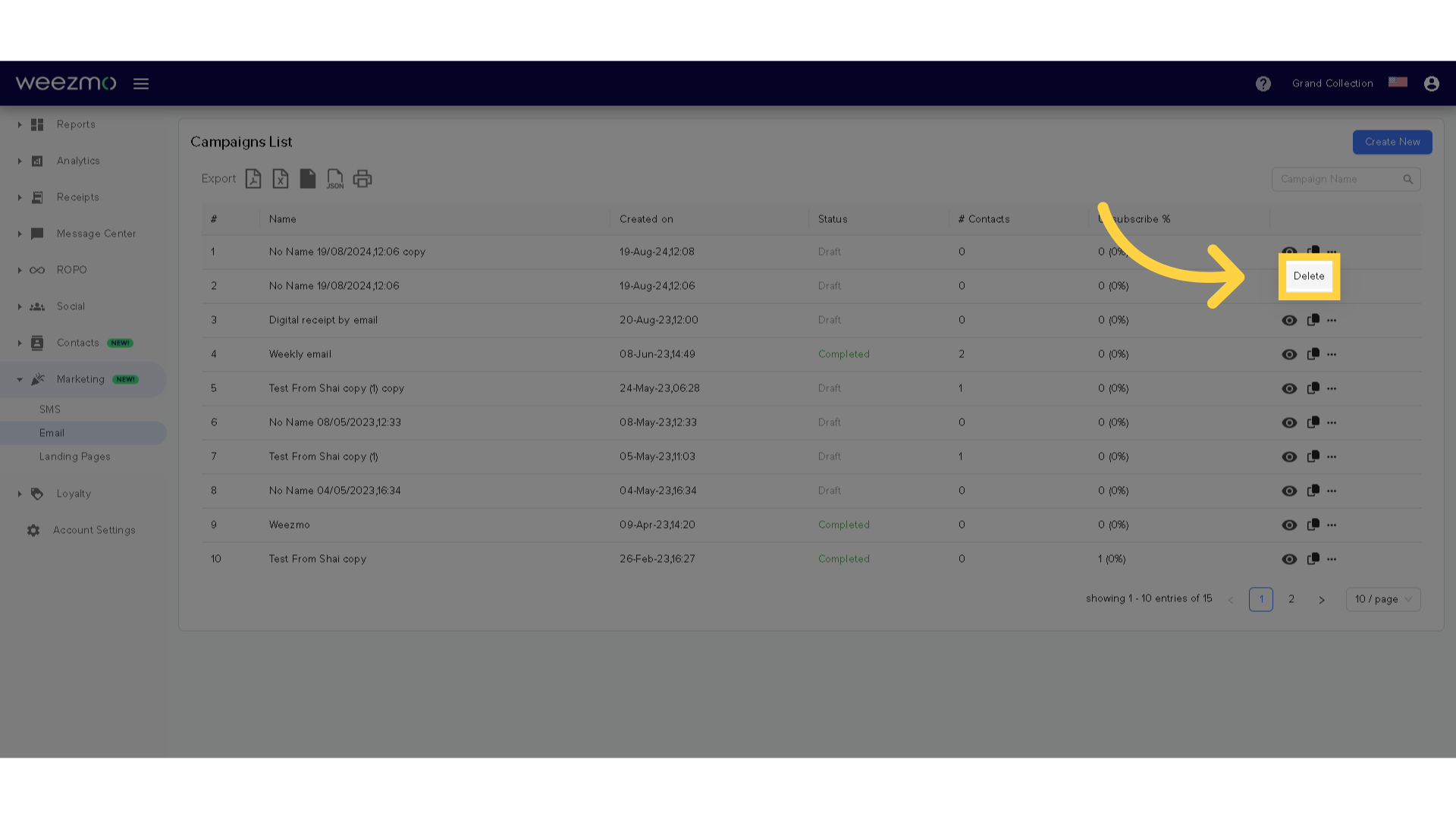Viewport: 1456px width, 819px height.
Task: Select Email under Marketing section
Action: 52,432
